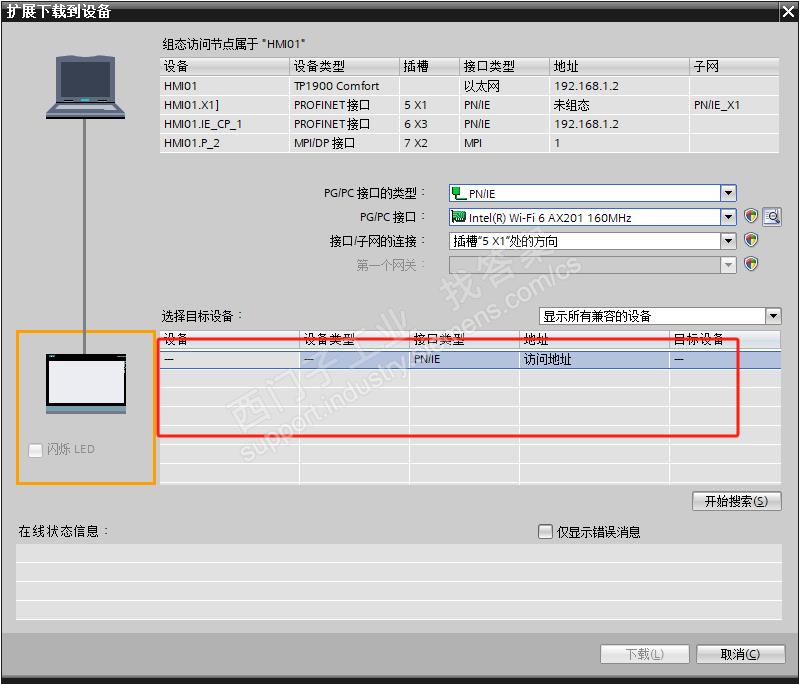Click the 下载(L) button

click(x=644, y=654)
